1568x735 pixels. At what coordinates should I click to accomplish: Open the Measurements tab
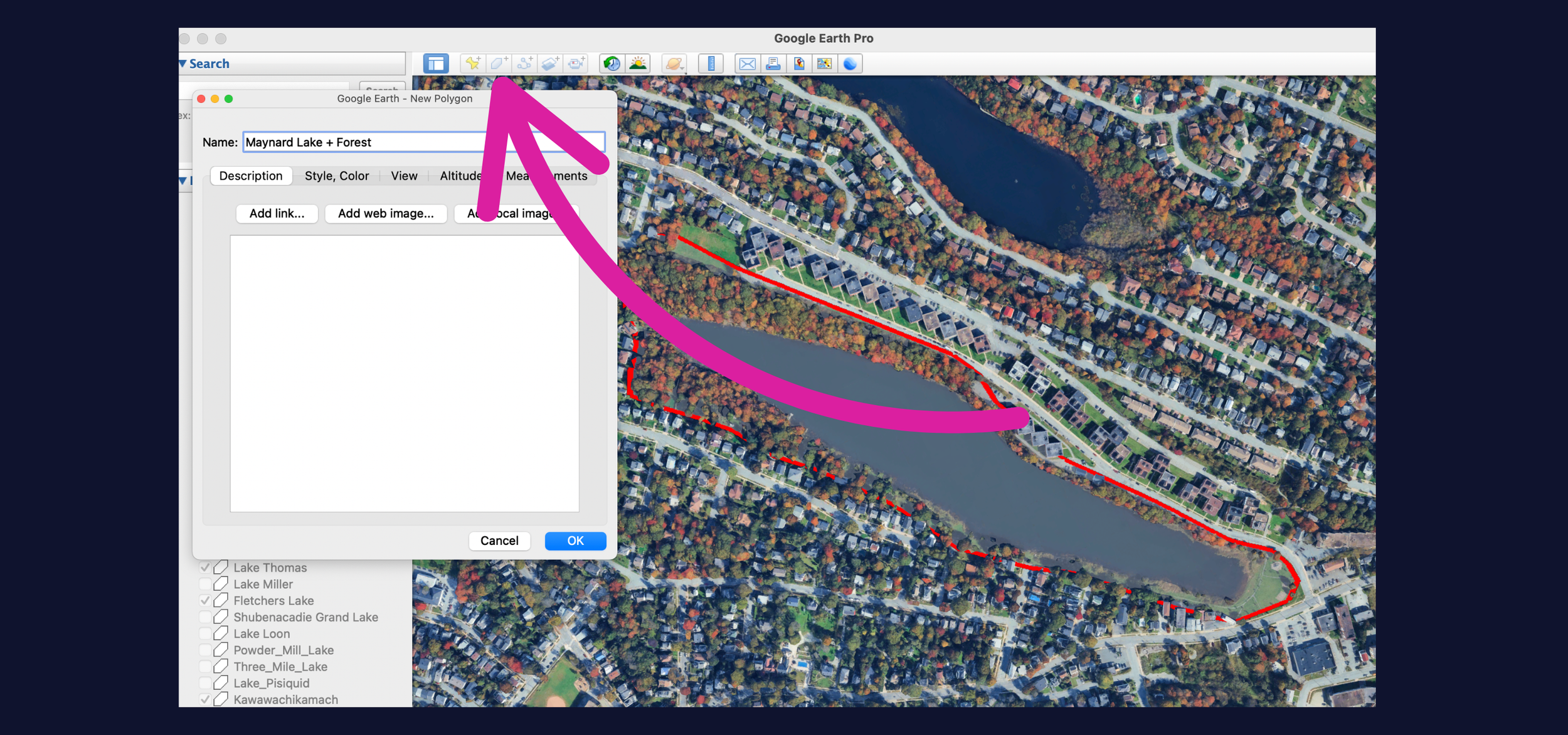(x=547, y=176)
